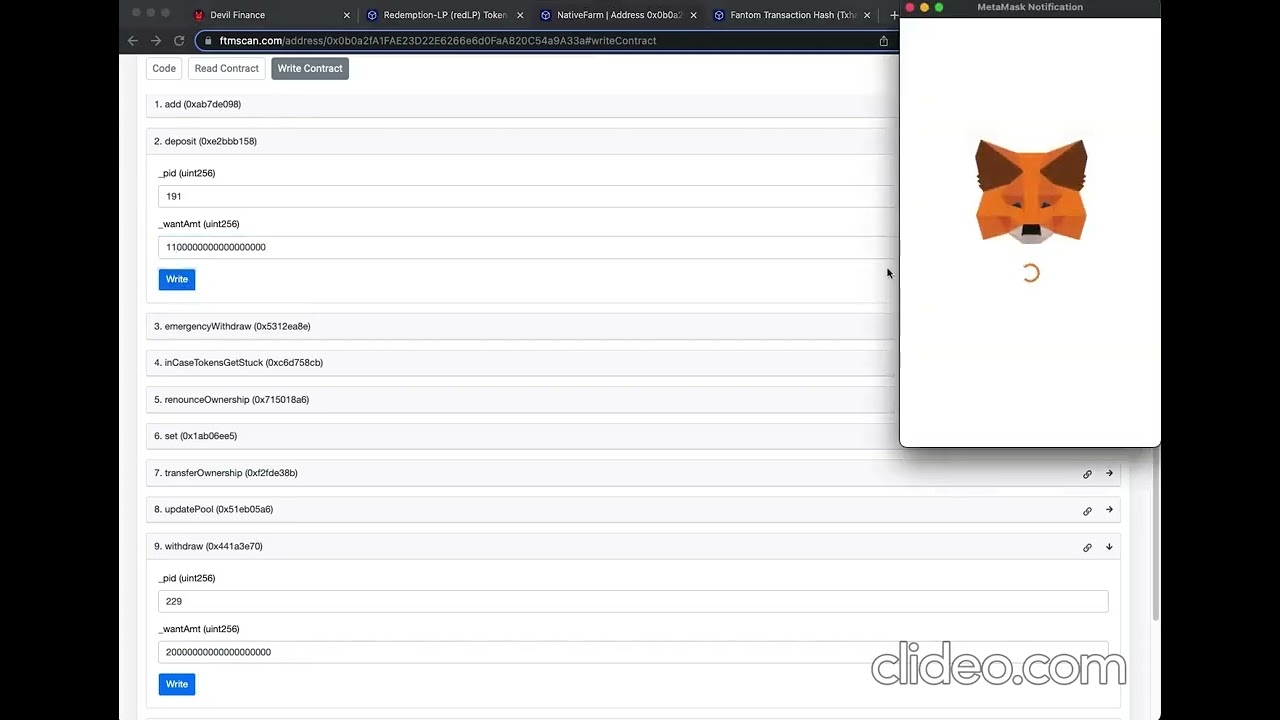
Task: Click Devil Finance tab favicon
Action: tap(199, 15)
